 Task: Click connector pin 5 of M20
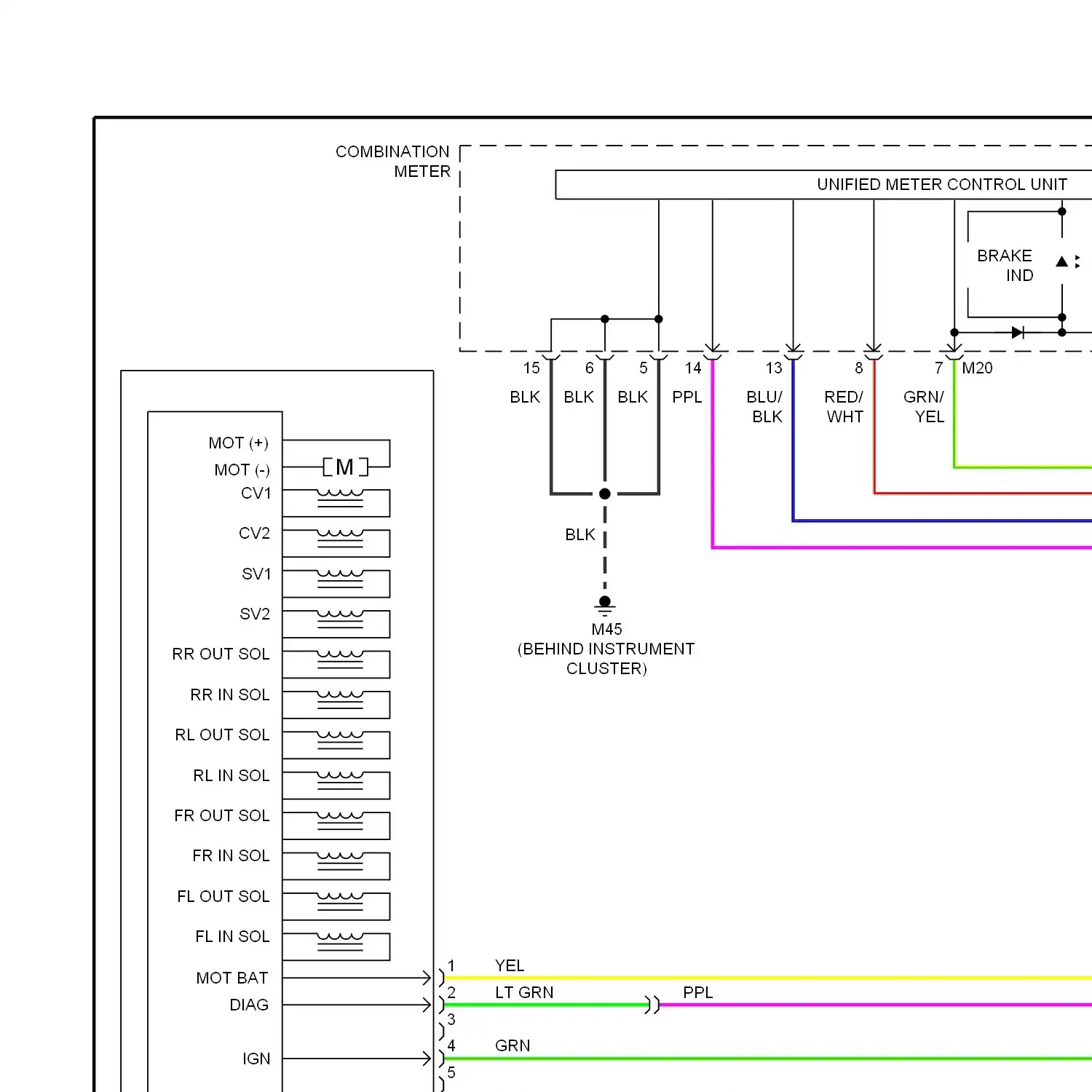[643, 368]
